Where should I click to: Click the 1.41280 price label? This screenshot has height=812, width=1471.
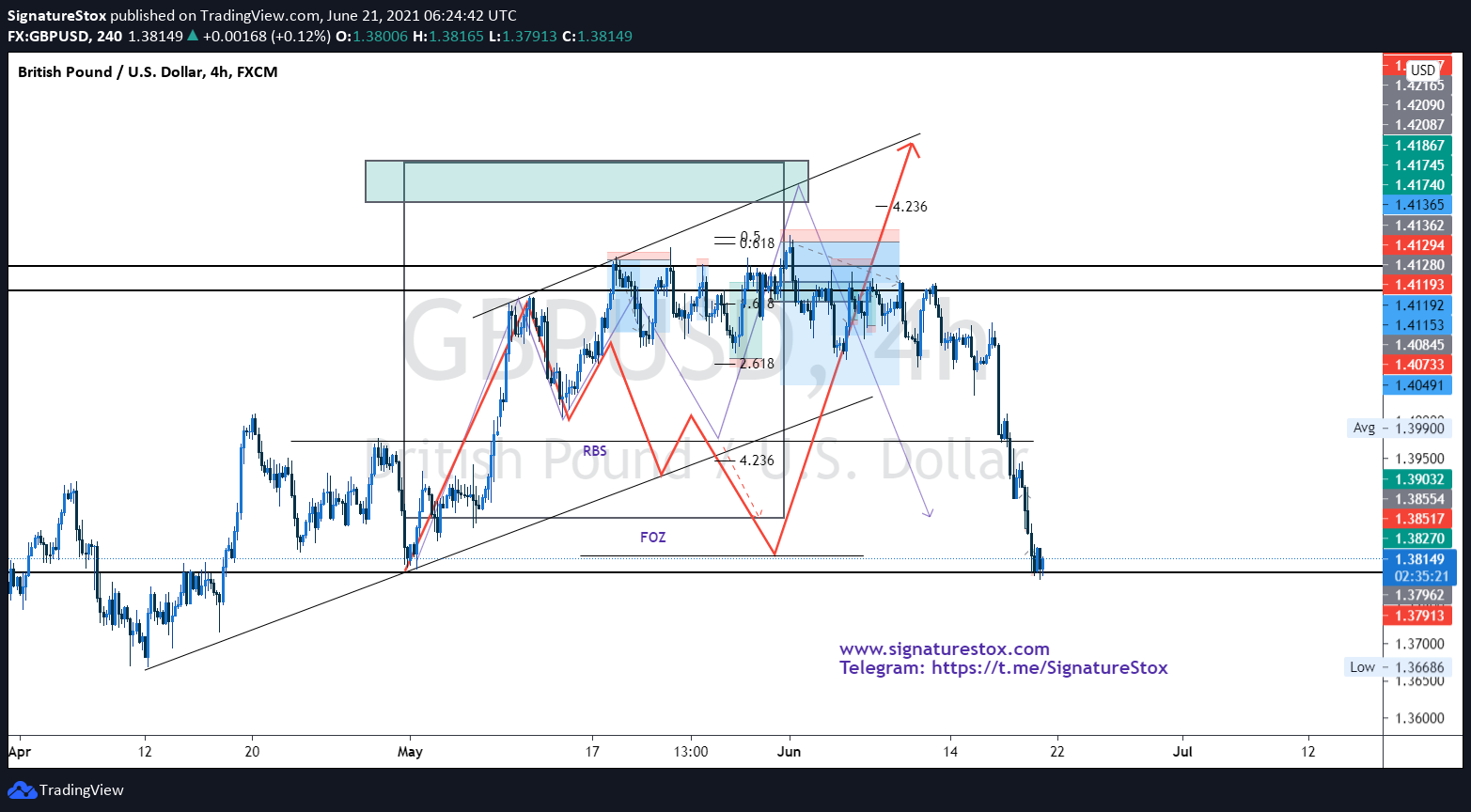point(1419,265)
